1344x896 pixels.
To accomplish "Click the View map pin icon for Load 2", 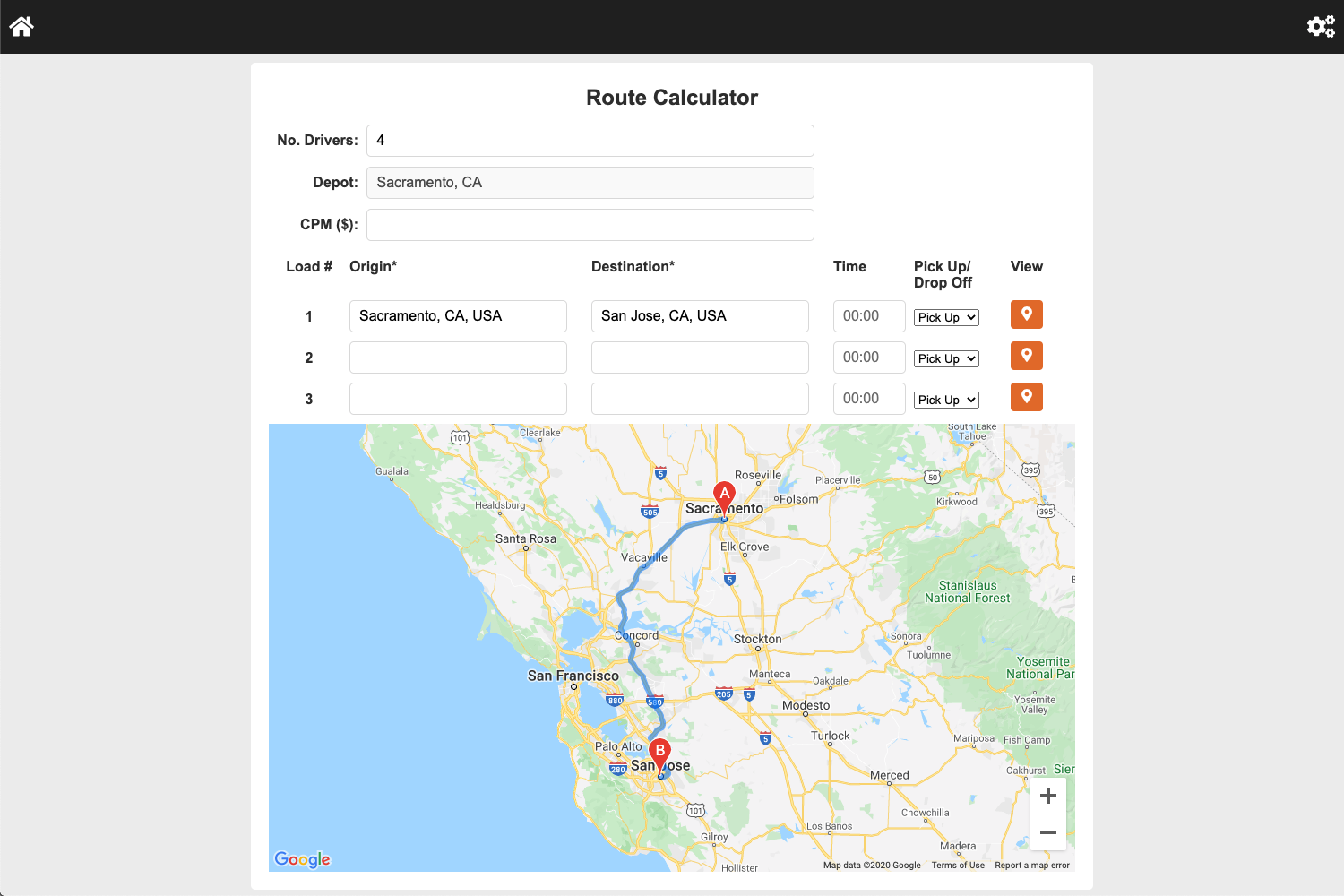I will pyautogui.click(x=1026, y=356).
